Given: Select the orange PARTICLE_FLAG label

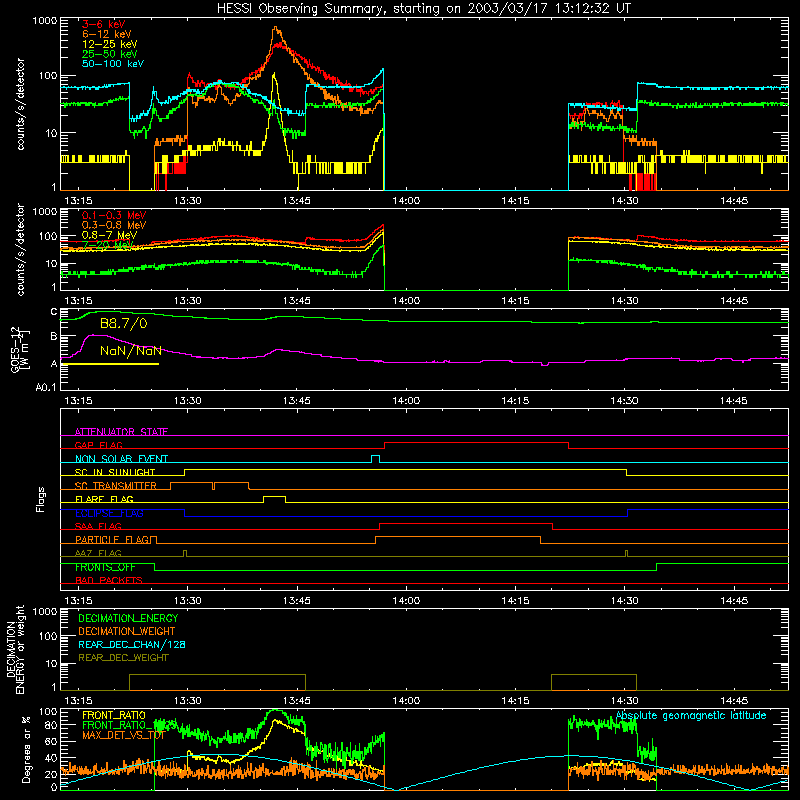Looking at the screenshot, I should 113,539.
